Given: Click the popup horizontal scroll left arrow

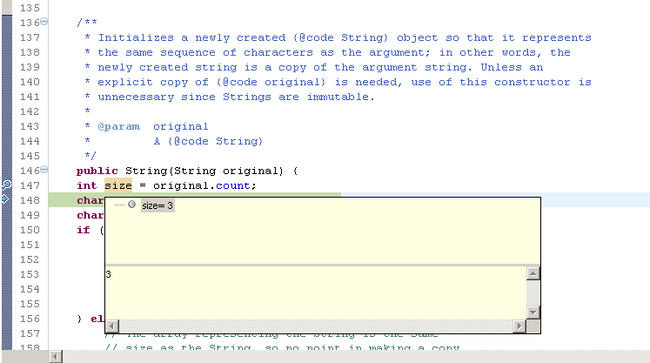Looking at the screenshot, I should pos(112,326).
